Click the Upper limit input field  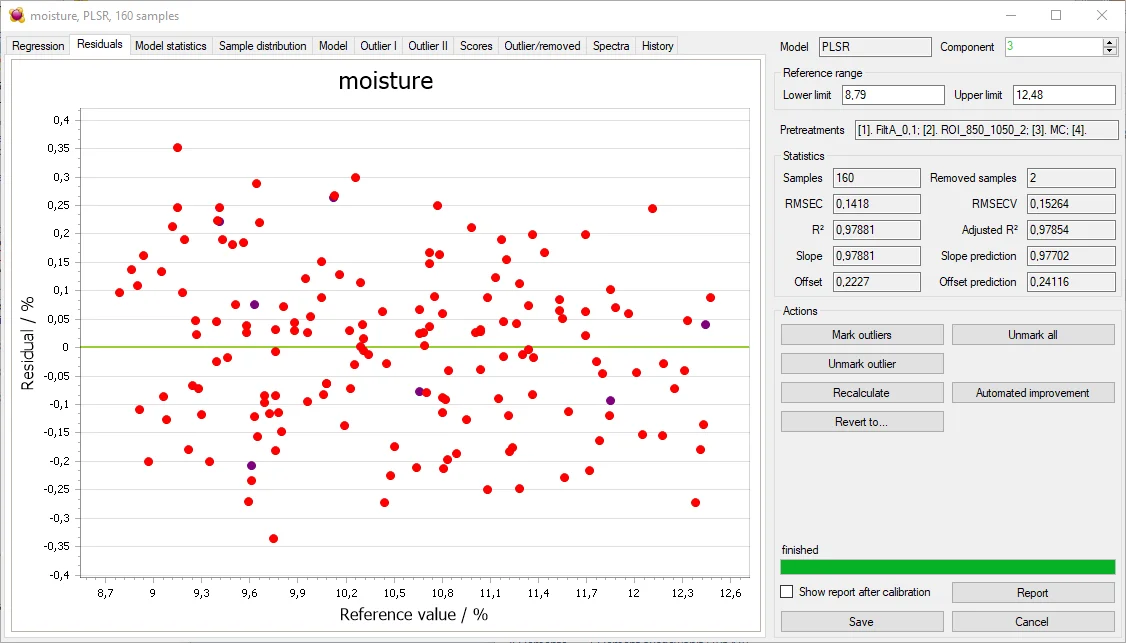tap(1063, 95)
